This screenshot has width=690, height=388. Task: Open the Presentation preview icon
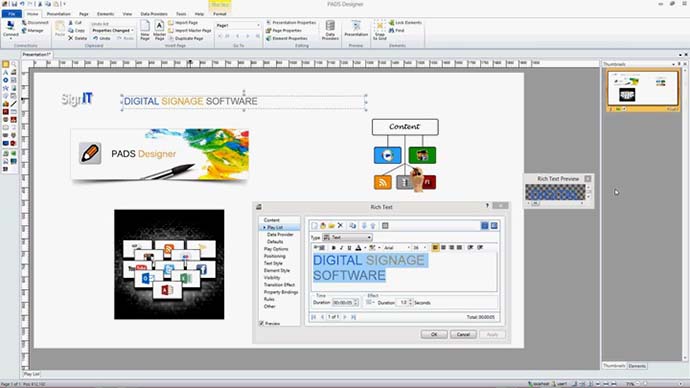[356, 28]
